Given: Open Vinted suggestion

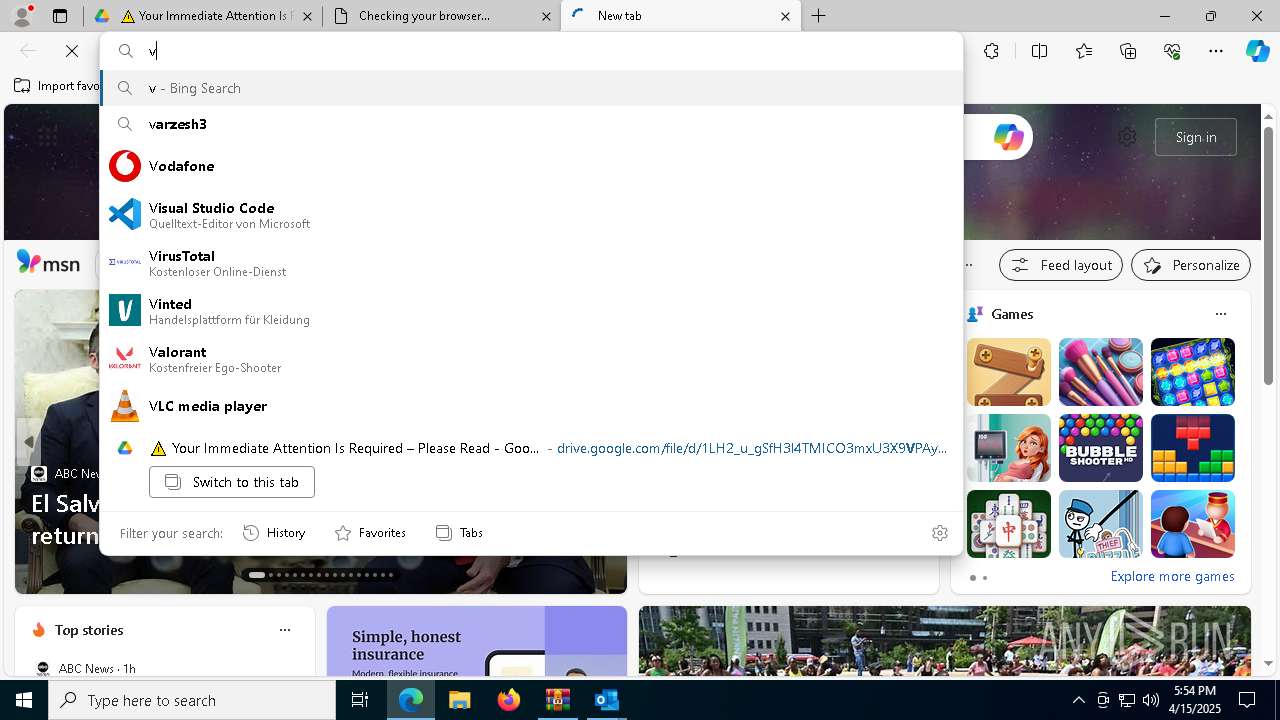Looking at the screenshot, I should pyautogui.click(x=531, y=311).
